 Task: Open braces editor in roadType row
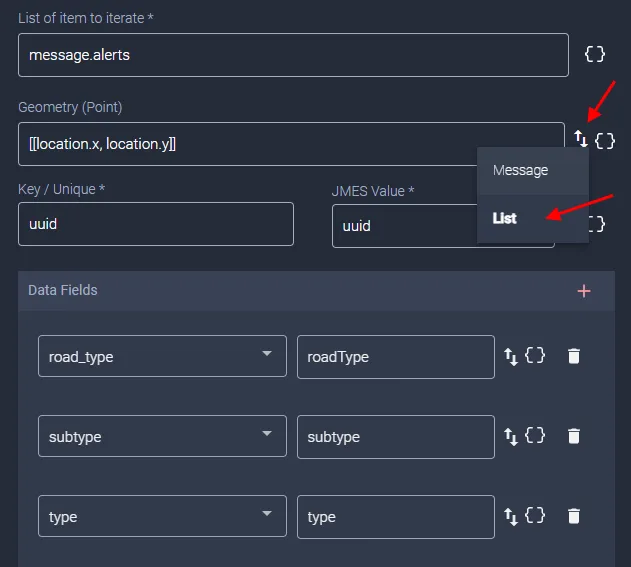[535, 356]
